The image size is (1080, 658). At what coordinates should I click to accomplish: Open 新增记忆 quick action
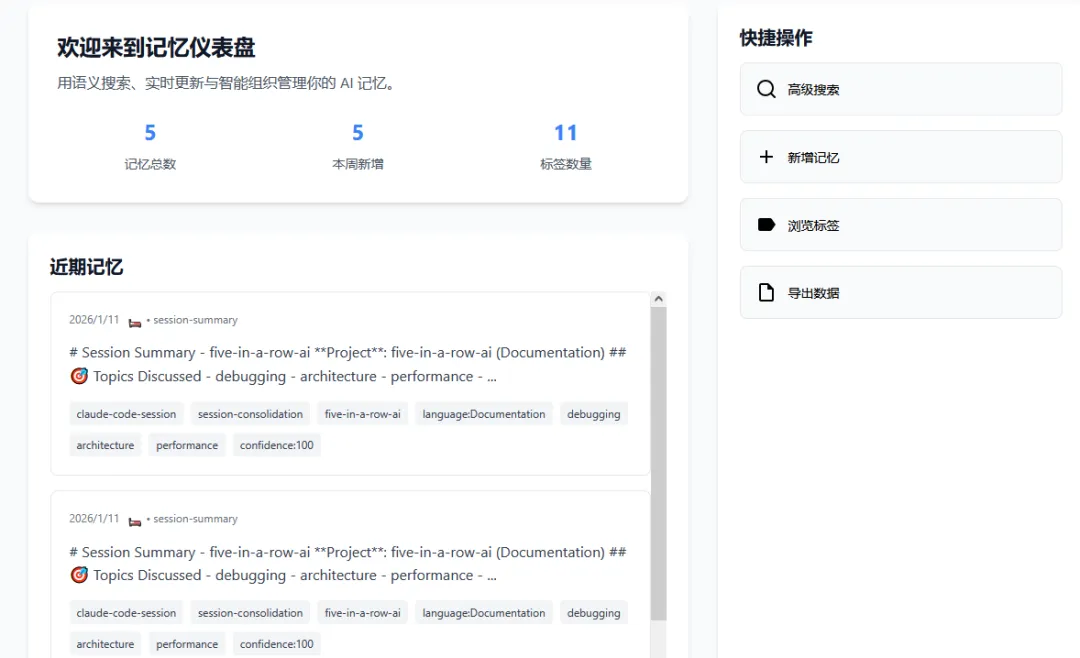point(901,157)
